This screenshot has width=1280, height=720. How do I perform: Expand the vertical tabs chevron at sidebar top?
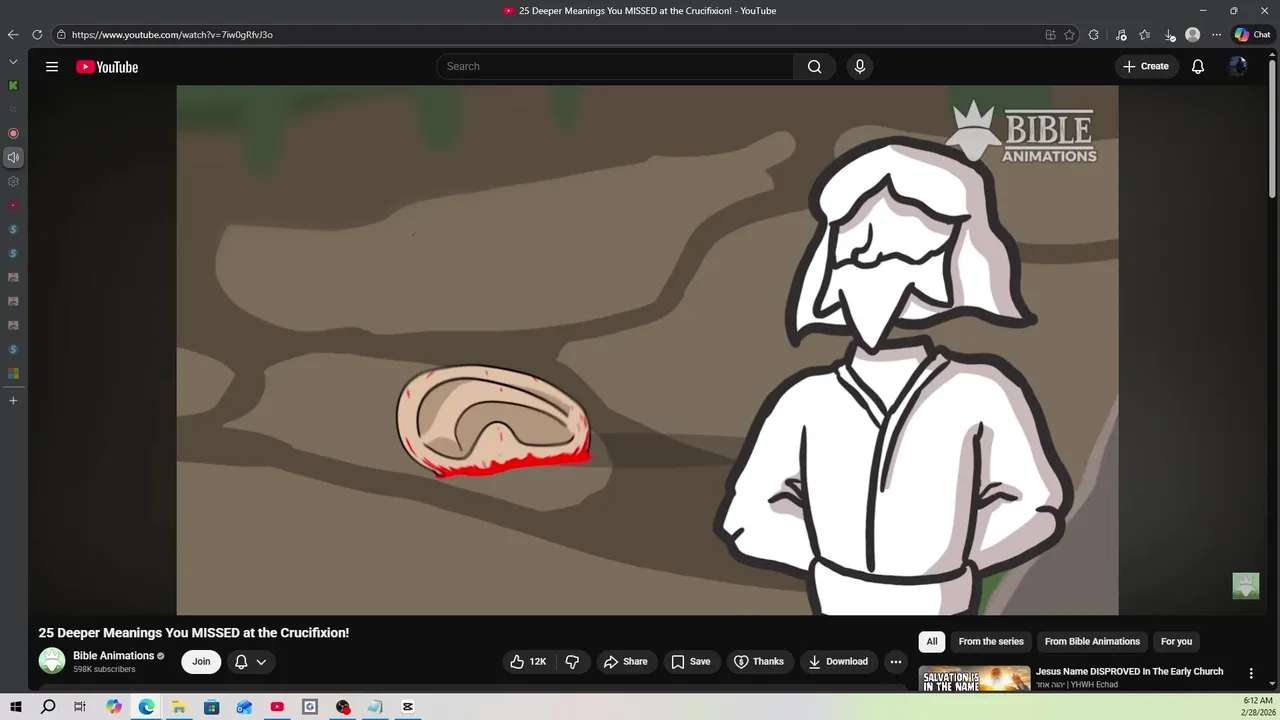click(x=13, y=61)
